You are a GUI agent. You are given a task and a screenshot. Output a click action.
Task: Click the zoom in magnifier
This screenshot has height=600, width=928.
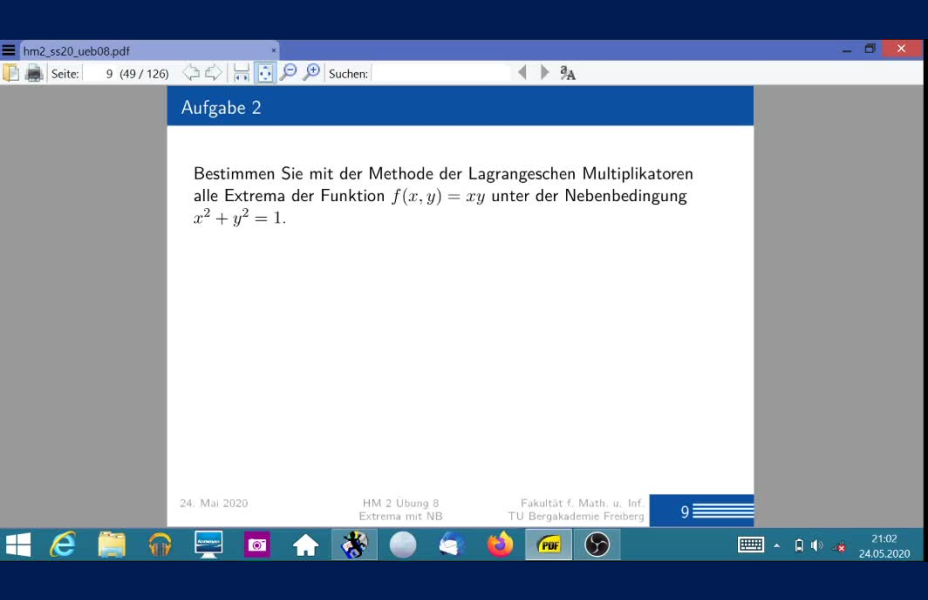click(311, 73)
